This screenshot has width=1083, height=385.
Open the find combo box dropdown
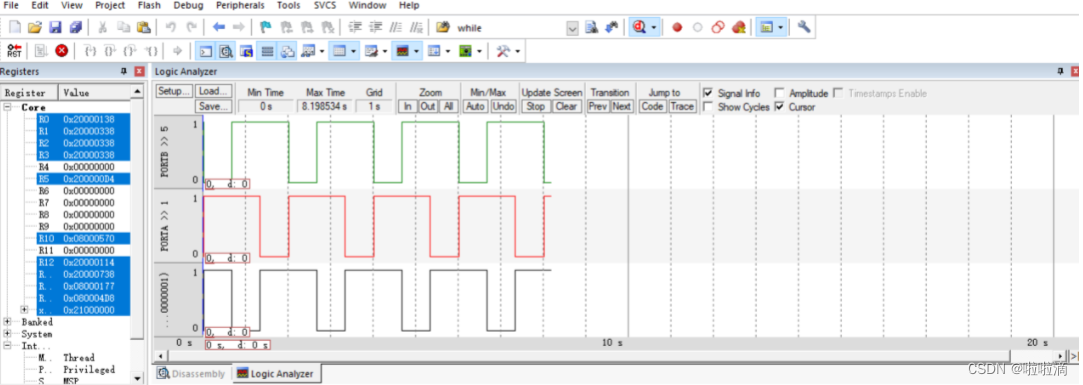(572, 28)
